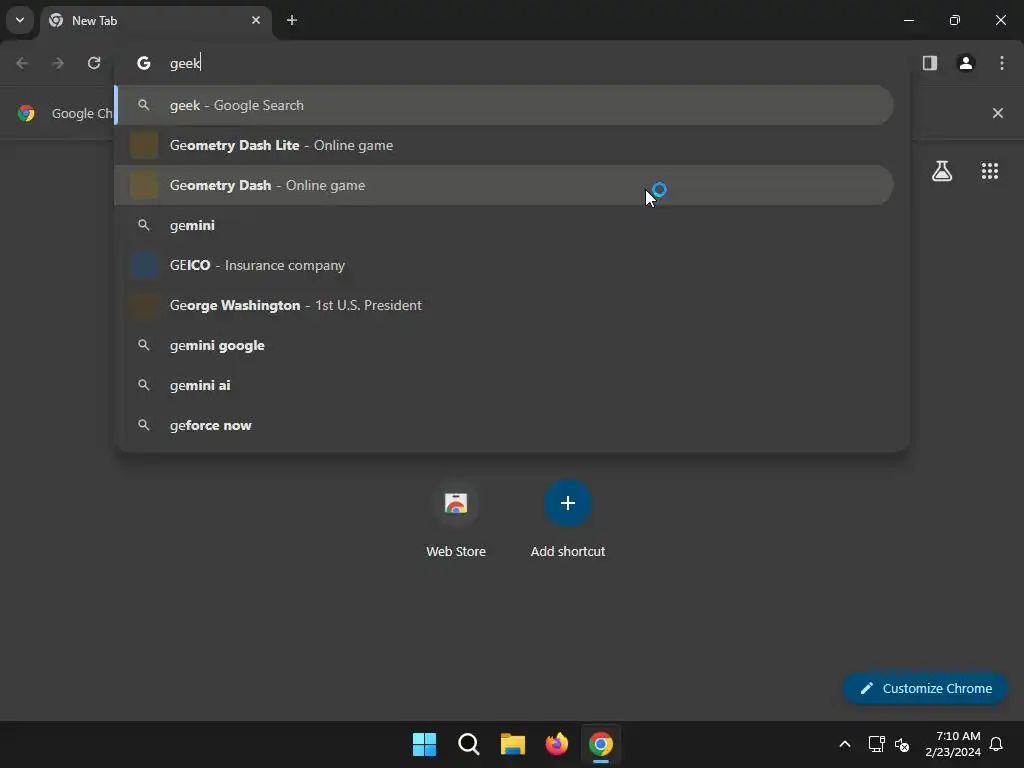Viewport: 1024px width, 768px height.
Task: Open the profile avatar menu
Action: coord(966,63)
